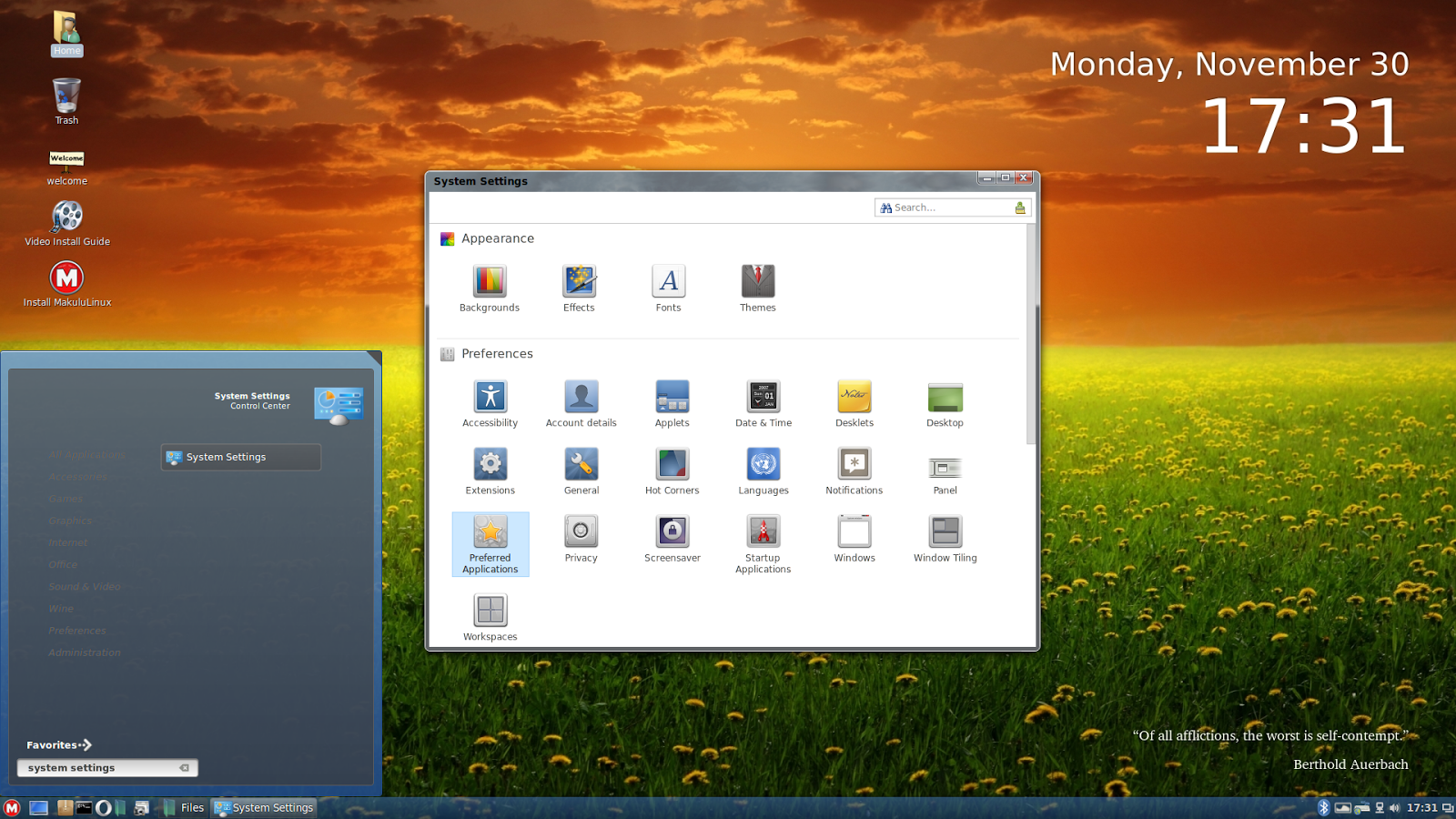Open the Desklets settings
The image size is (1456, 819).
point(854,404)
